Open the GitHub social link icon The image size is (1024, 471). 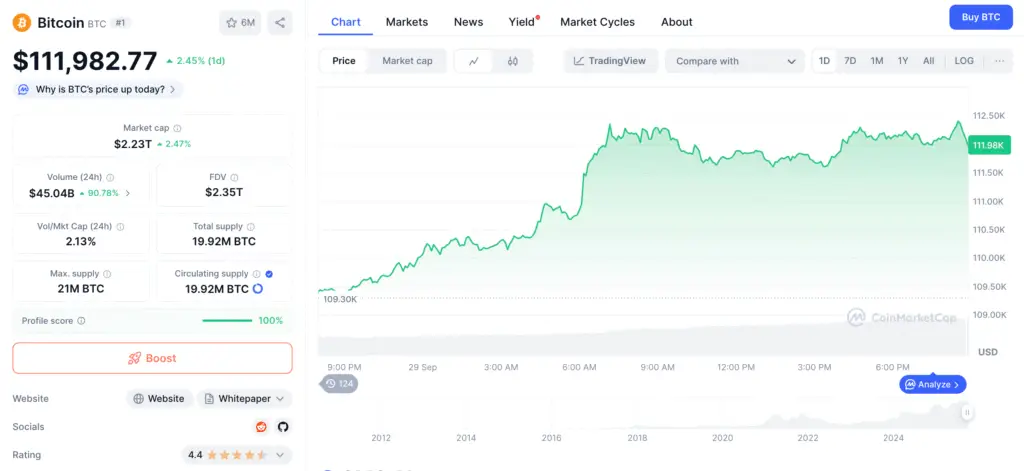(283, 427)
